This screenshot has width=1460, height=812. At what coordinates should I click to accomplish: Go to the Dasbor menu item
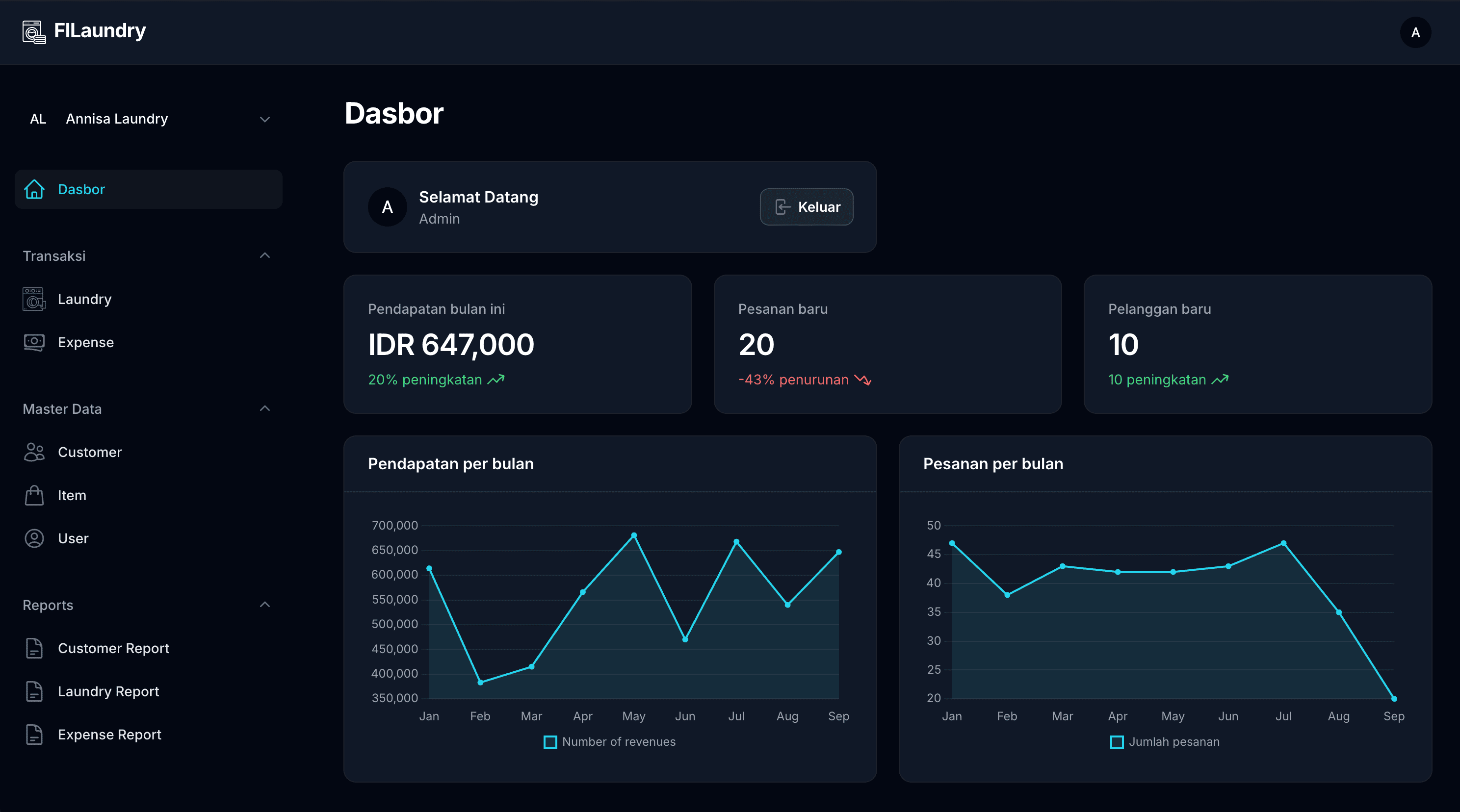click(149, 189)
